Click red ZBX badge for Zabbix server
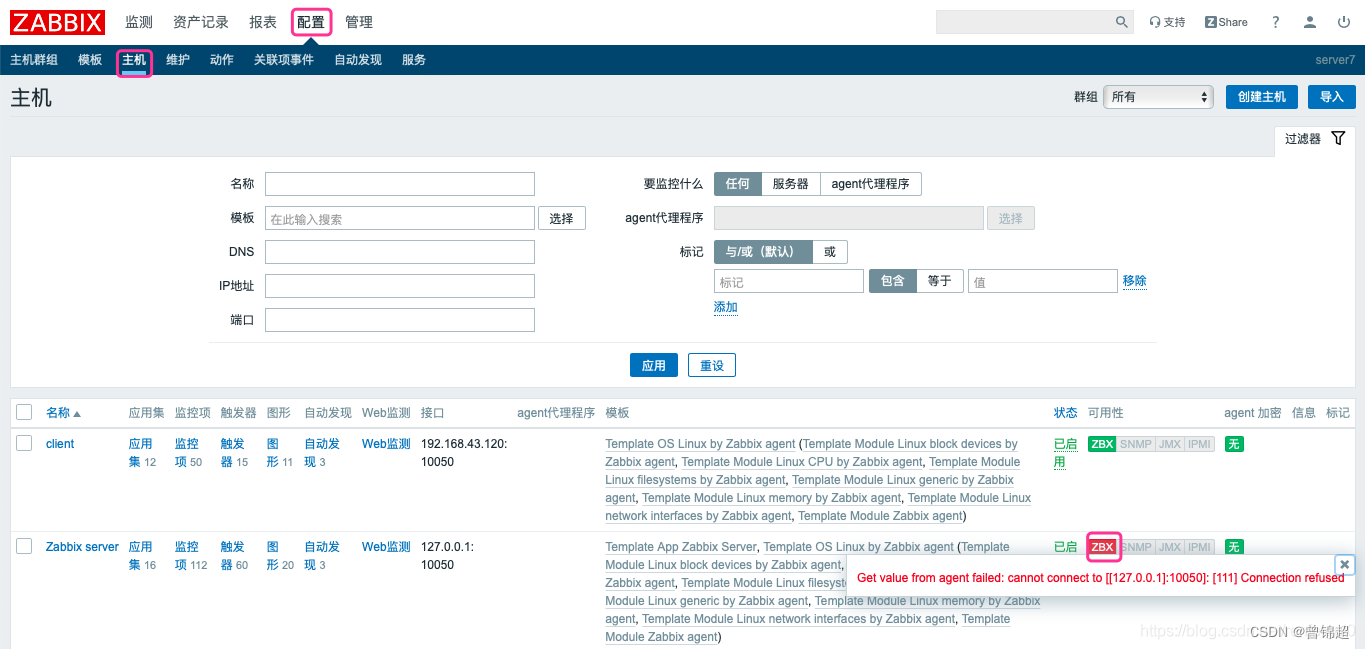 1102,547
